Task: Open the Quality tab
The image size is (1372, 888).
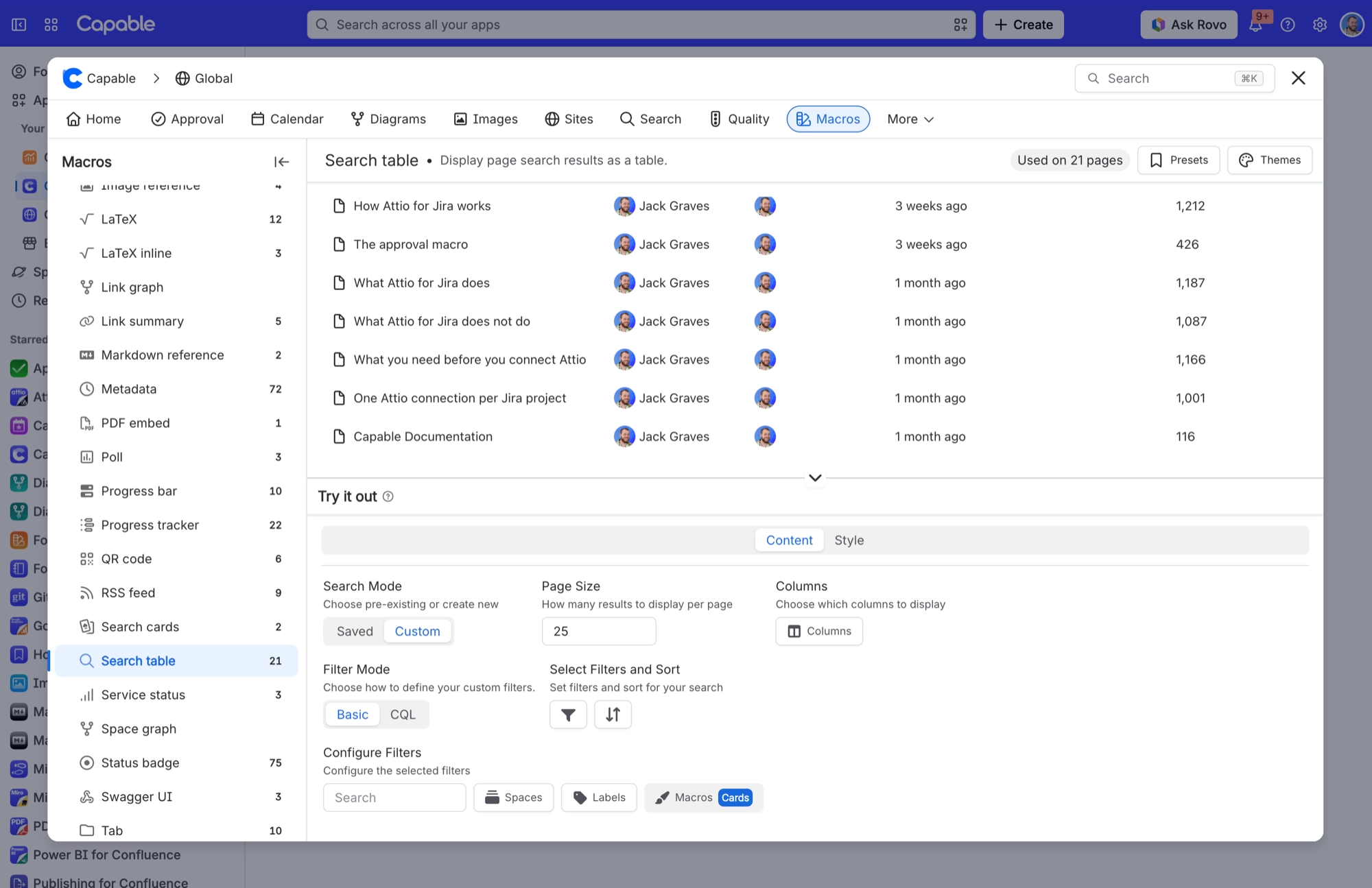Action: point(738,119)
